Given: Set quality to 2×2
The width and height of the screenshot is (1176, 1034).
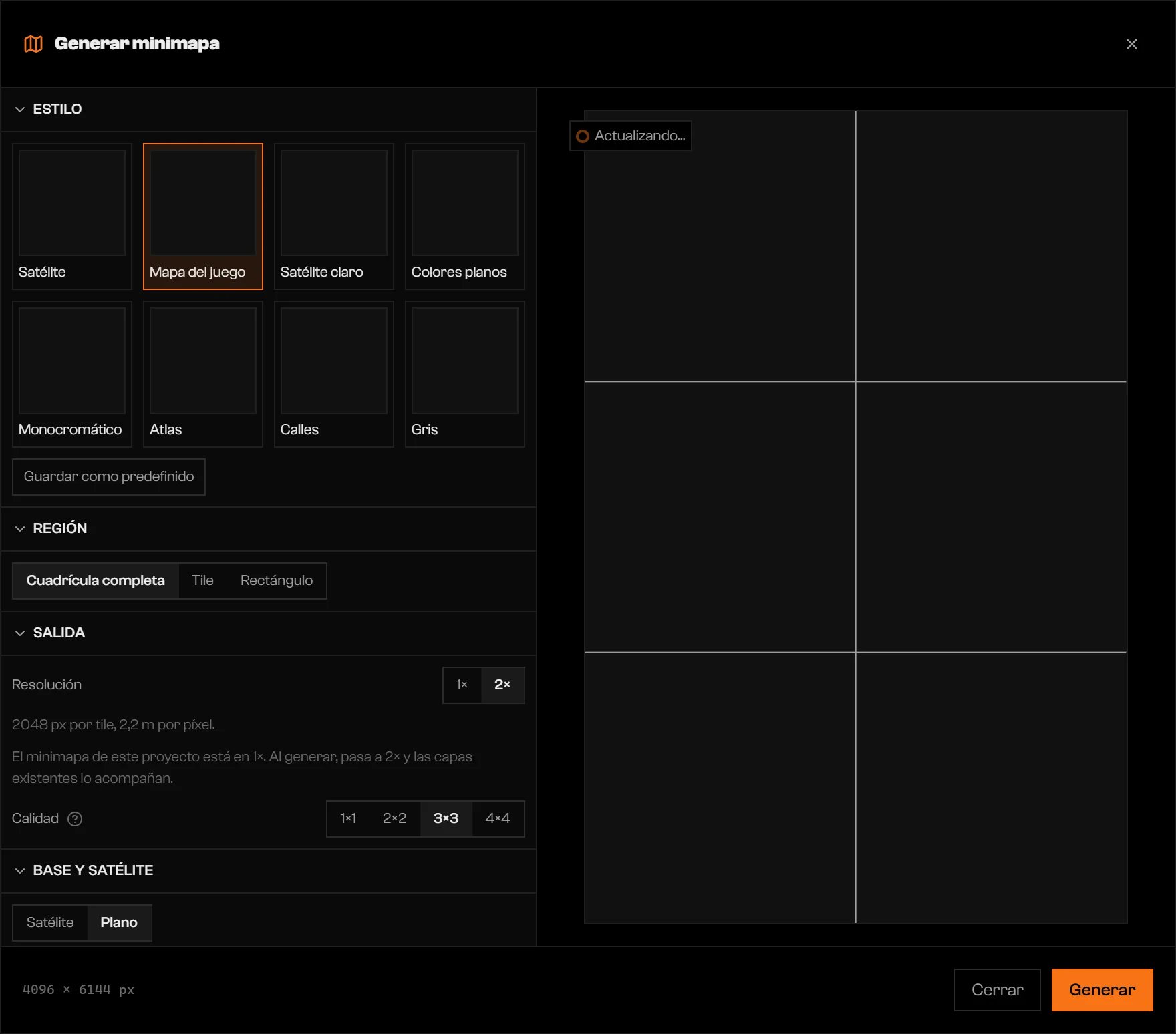Looking at the screenshot, I should tap(395, 819).
